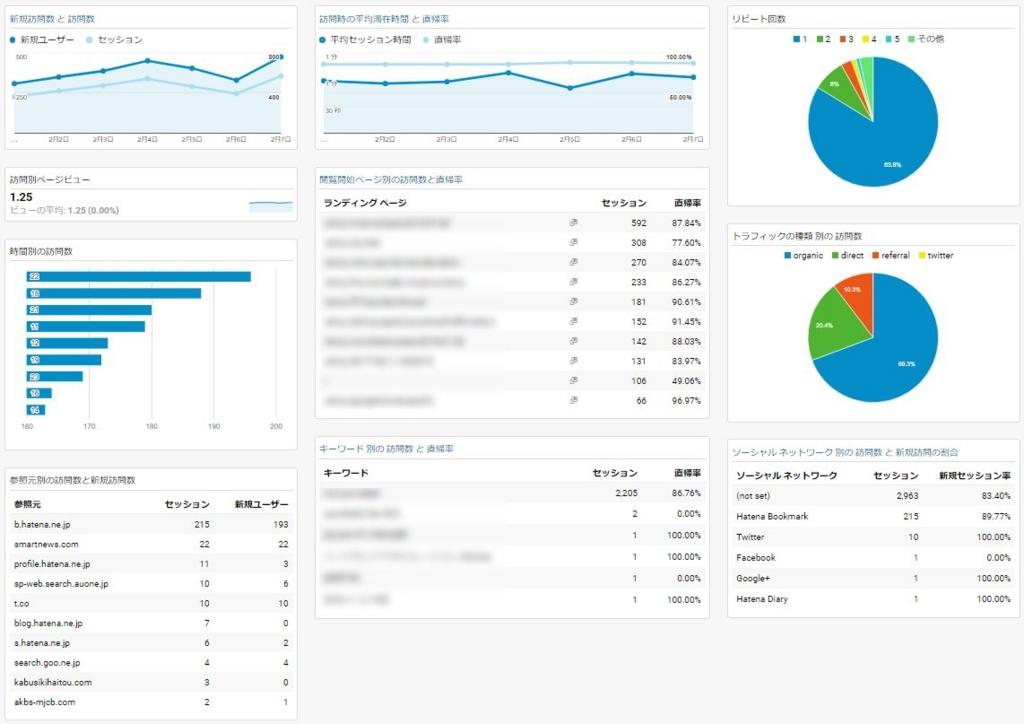
Task: Select the その他 legend swatch in repeat chart
Action: tap(912, 39)
